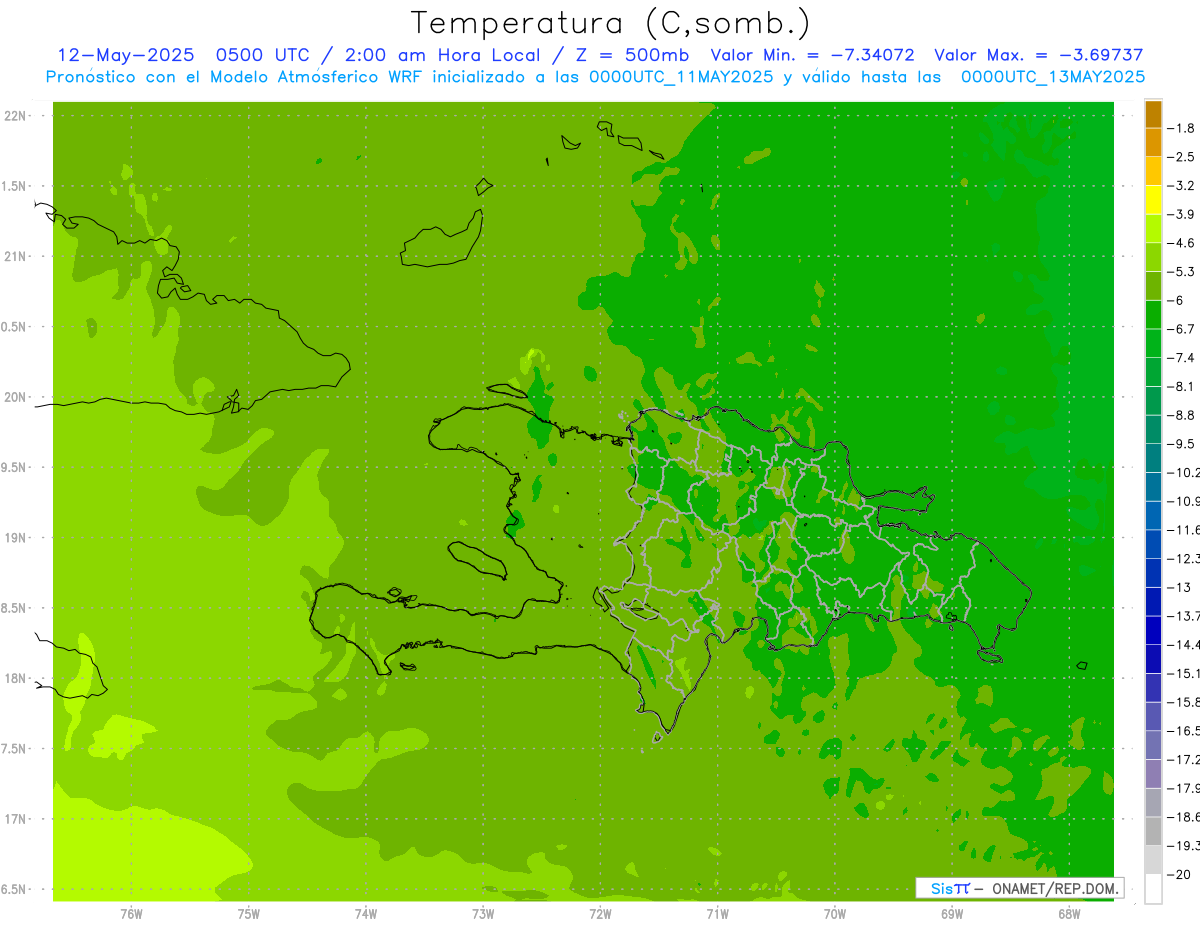Click the "-8.8" colorbar value
Viewport: 1200px width, 927px height.
click(x=1182, y=415)
